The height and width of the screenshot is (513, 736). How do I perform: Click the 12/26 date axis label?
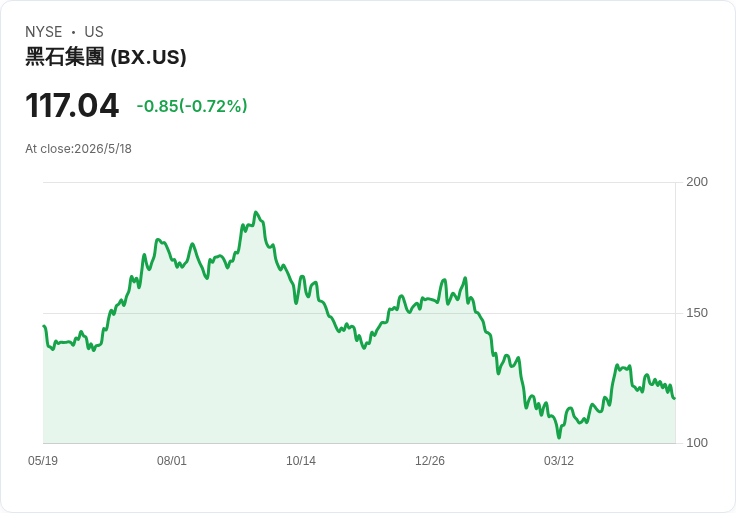(x=429, y=460)
